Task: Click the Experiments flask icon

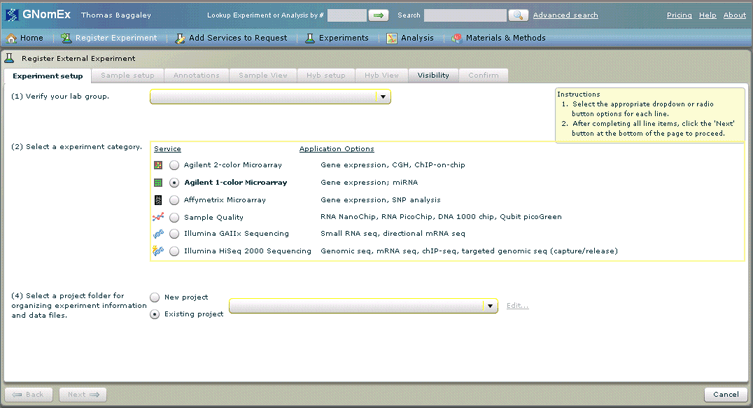Action: [x=310, y=38]
